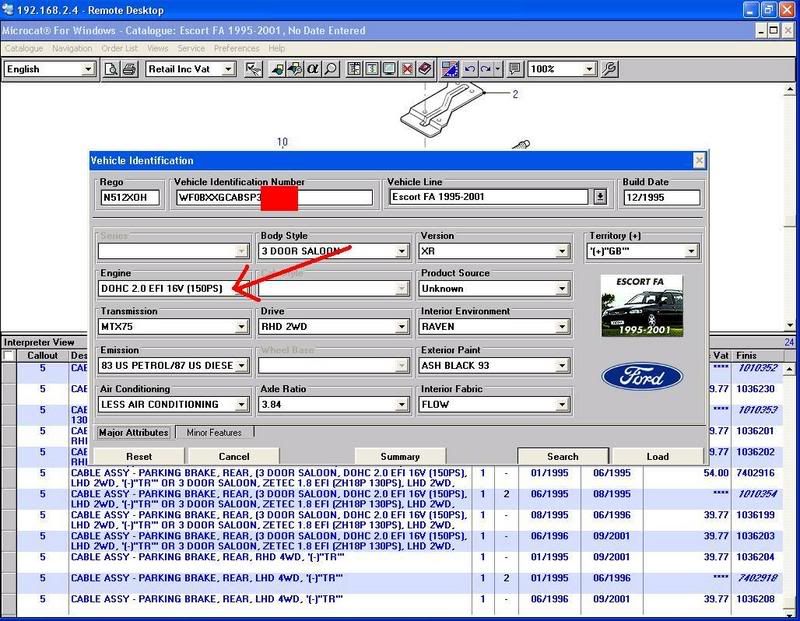Click the printer icon in the toolbar
This screenshot has height=621, width=800.
[x=130, y=69]
